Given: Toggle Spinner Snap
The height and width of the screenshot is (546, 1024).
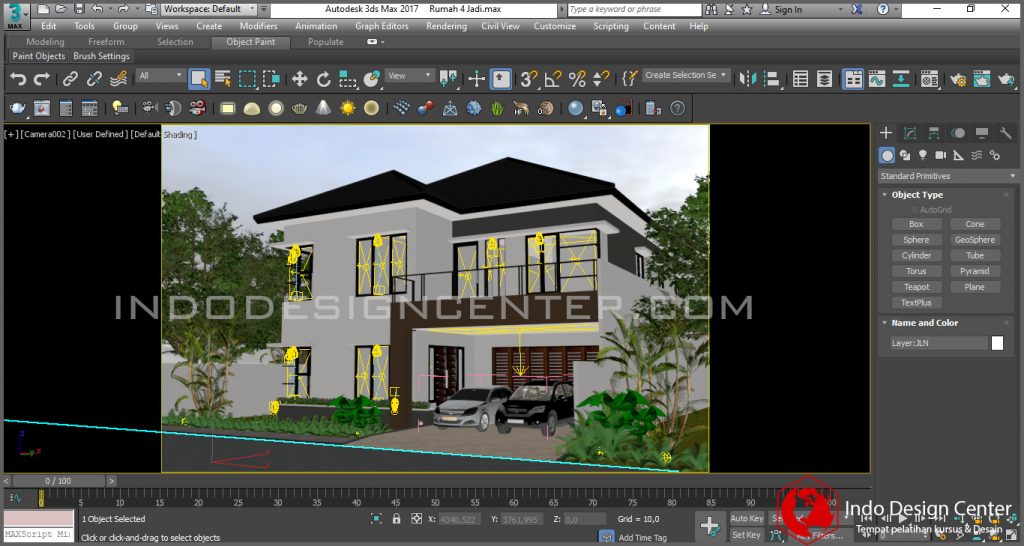Looking at the screenshot, I should click(601, 79).
